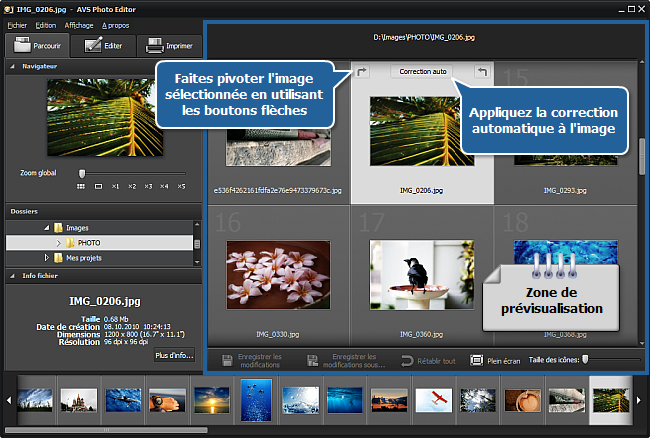Image resolution: width=650 pixels, height=439 pixels.
Task: Click the preview area vertical scrollbar thumb
Action: pyautogui.click(x=642, y=156)
